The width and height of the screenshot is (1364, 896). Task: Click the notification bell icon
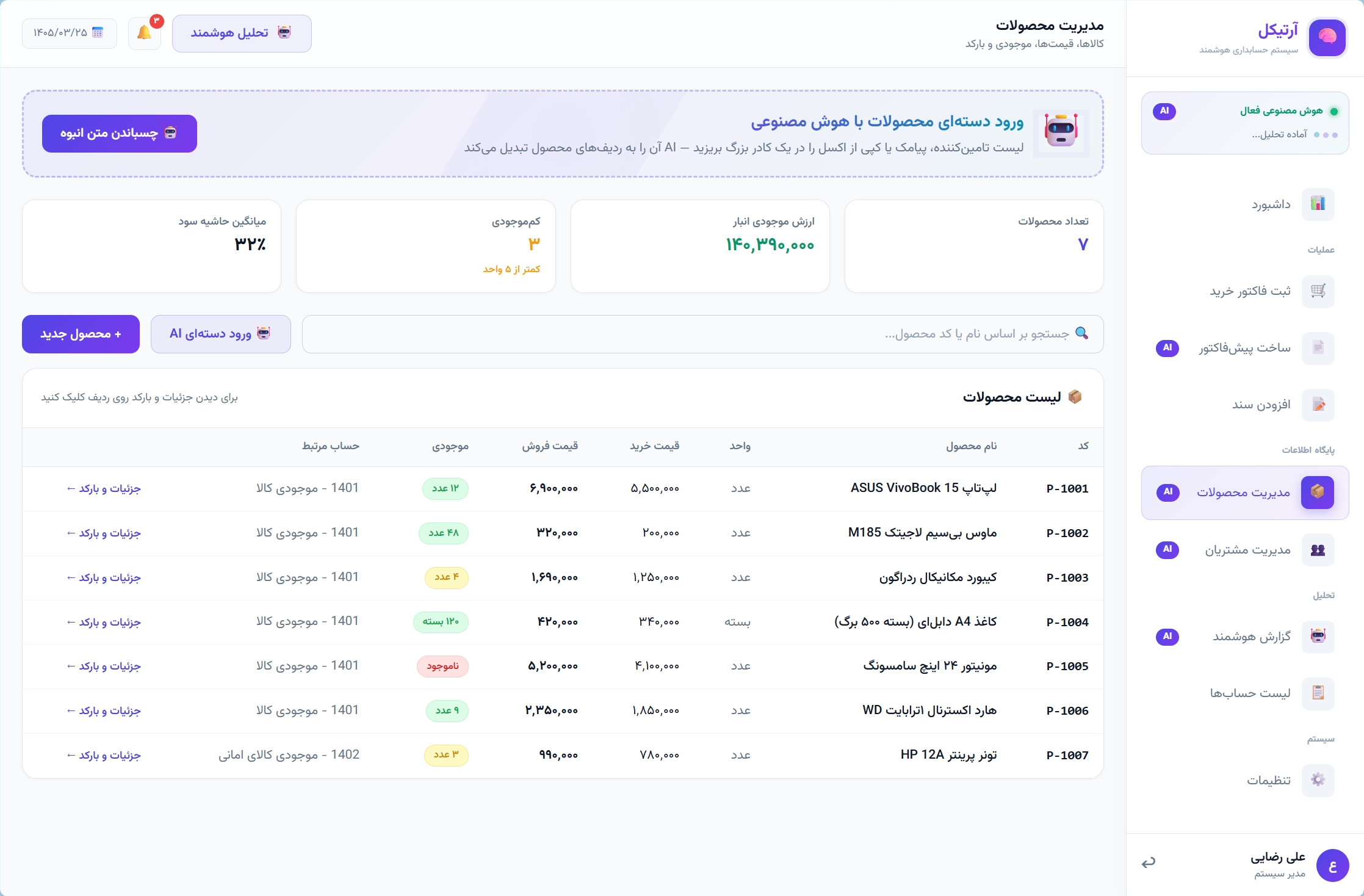click(144, 33)
